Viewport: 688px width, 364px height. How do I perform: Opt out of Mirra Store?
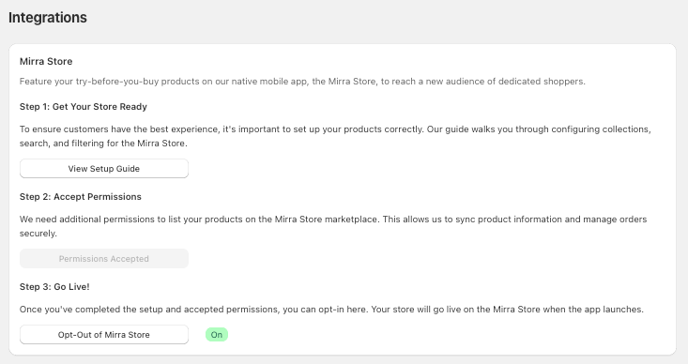[104, 335]
